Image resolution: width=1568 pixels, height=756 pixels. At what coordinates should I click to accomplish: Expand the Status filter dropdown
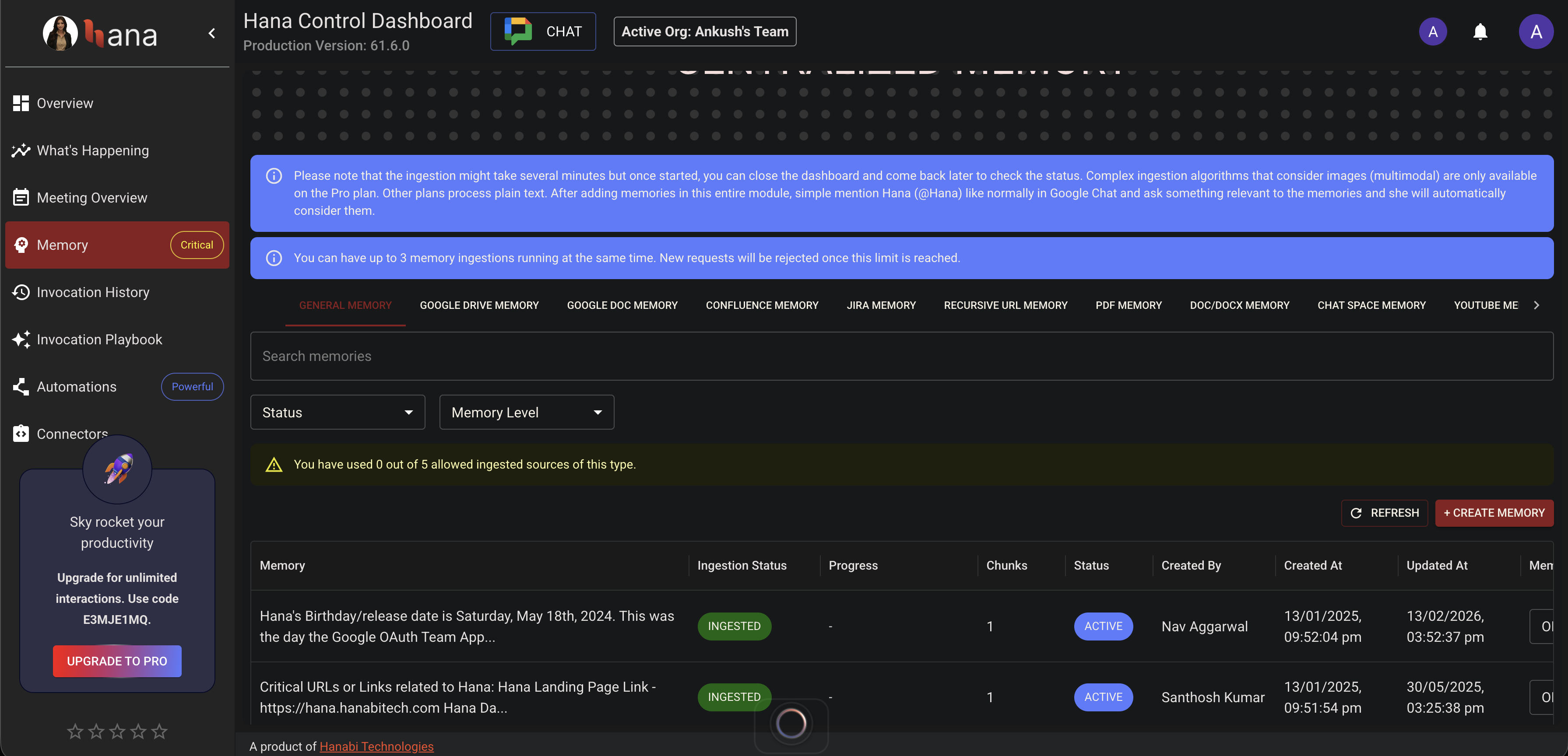[337, 413]
